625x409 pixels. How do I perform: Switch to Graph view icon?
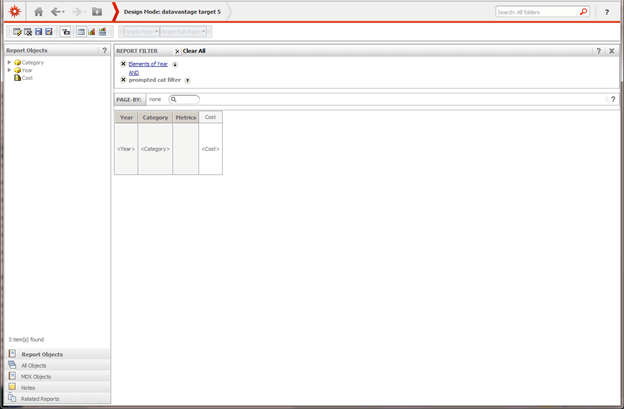[x=92, y=31]
